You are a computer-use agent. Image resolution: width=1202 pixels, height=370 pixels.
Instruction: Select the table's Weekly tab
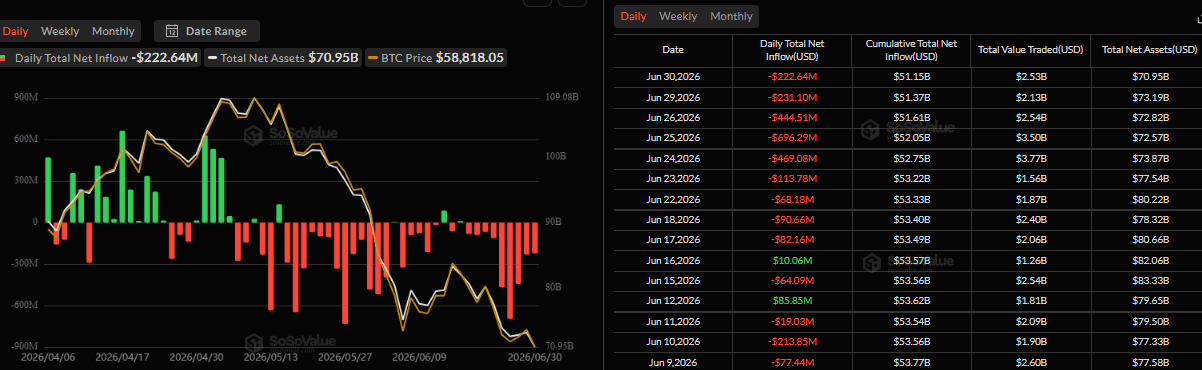pyautogui.click(x=678, y=16)
